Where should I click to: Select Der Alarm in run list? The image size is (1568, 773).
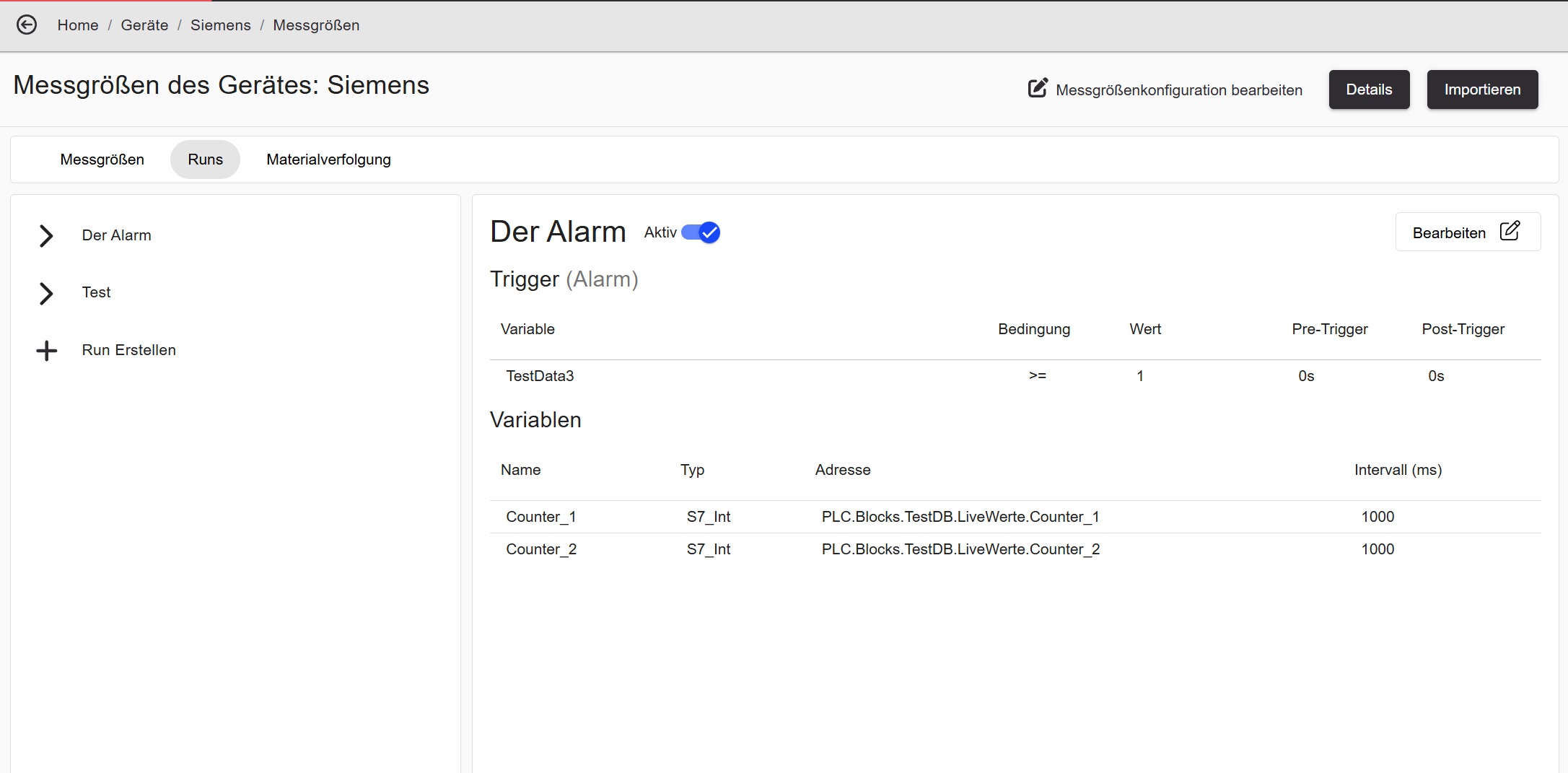click(x=117, y=235)
